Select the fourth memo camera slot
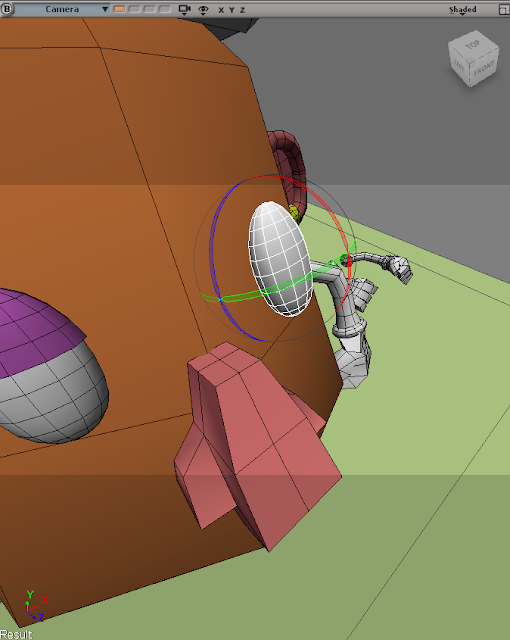Image resolution: width=510 pixels, height=640 pixels. click(165, 9)
